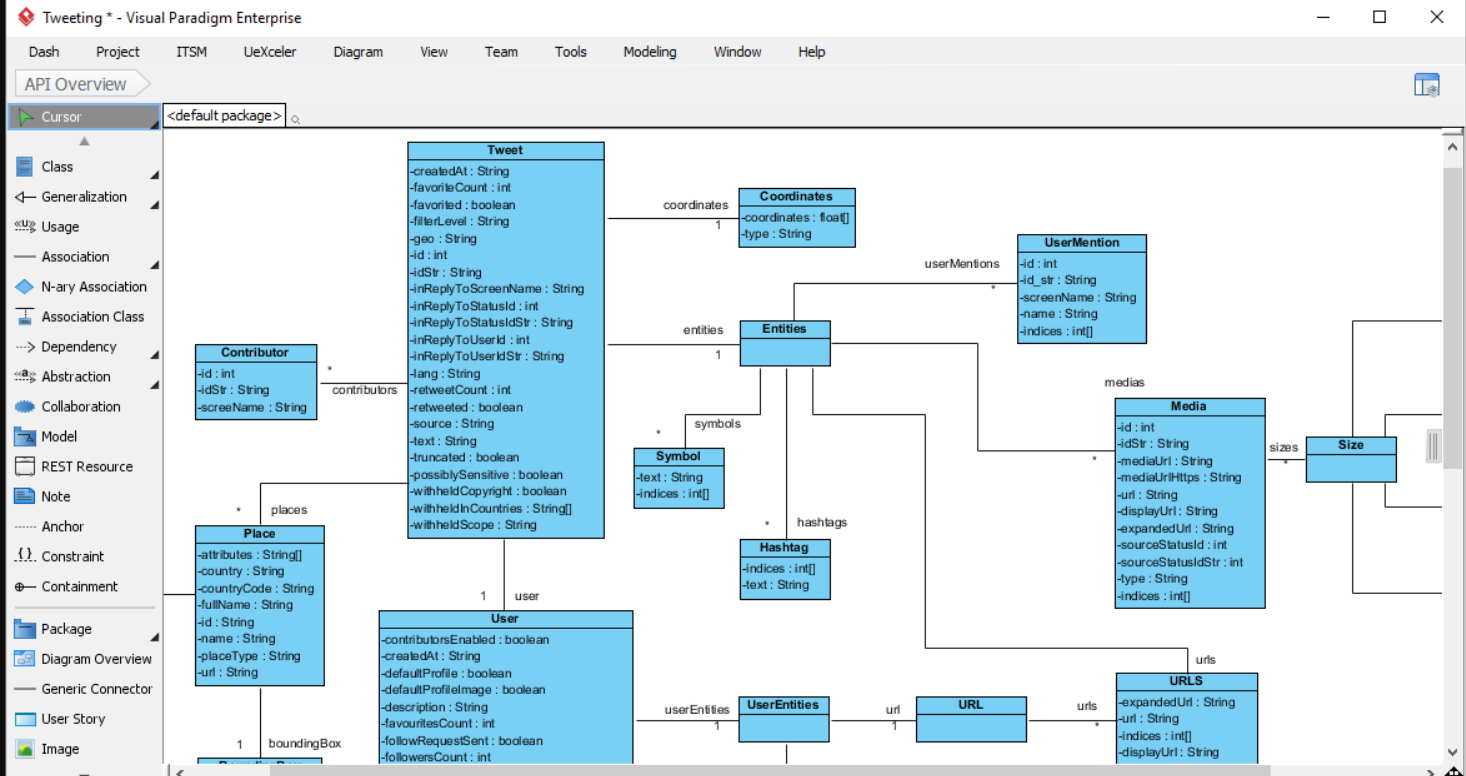Screen dimensions: 1466x776
Task: Select the URLS class title
Action: 1186,682
